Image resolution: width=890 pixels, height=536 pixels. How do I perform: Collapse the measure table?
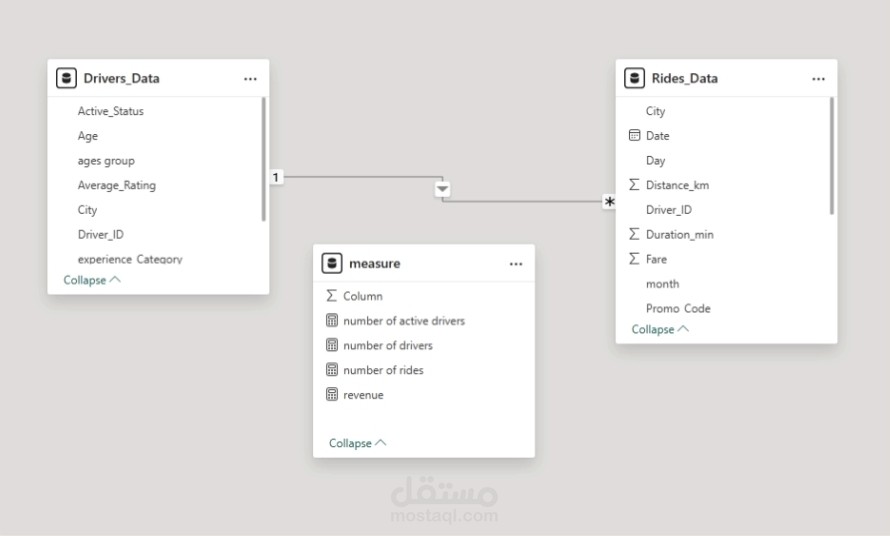point(357,443)
